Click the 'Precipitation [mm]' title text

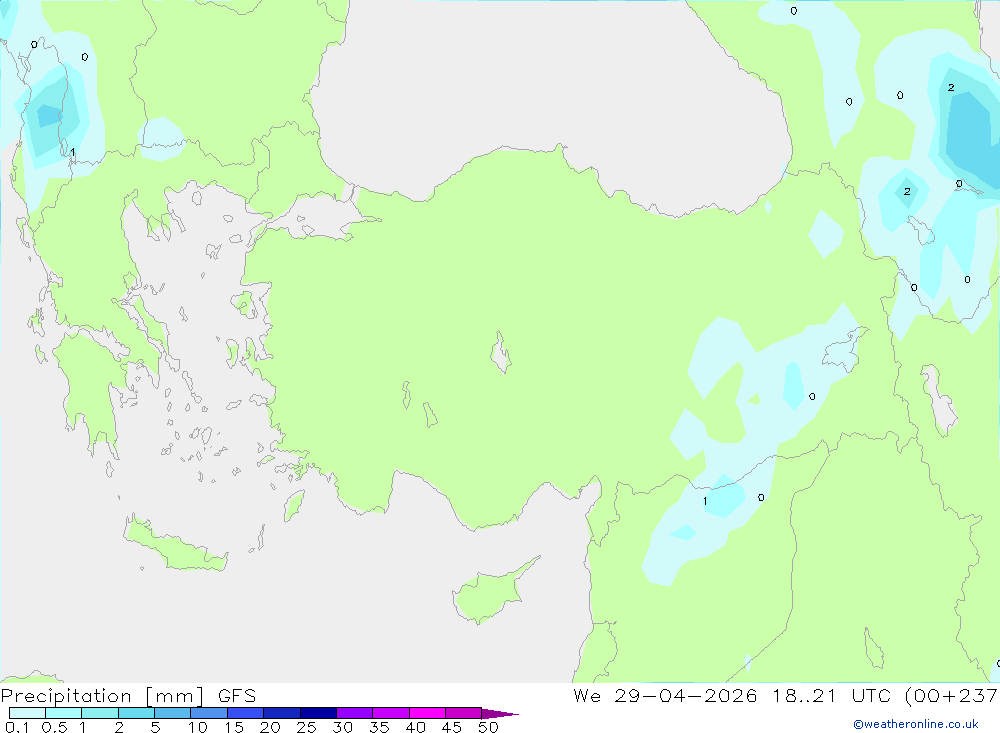point(102,696)
